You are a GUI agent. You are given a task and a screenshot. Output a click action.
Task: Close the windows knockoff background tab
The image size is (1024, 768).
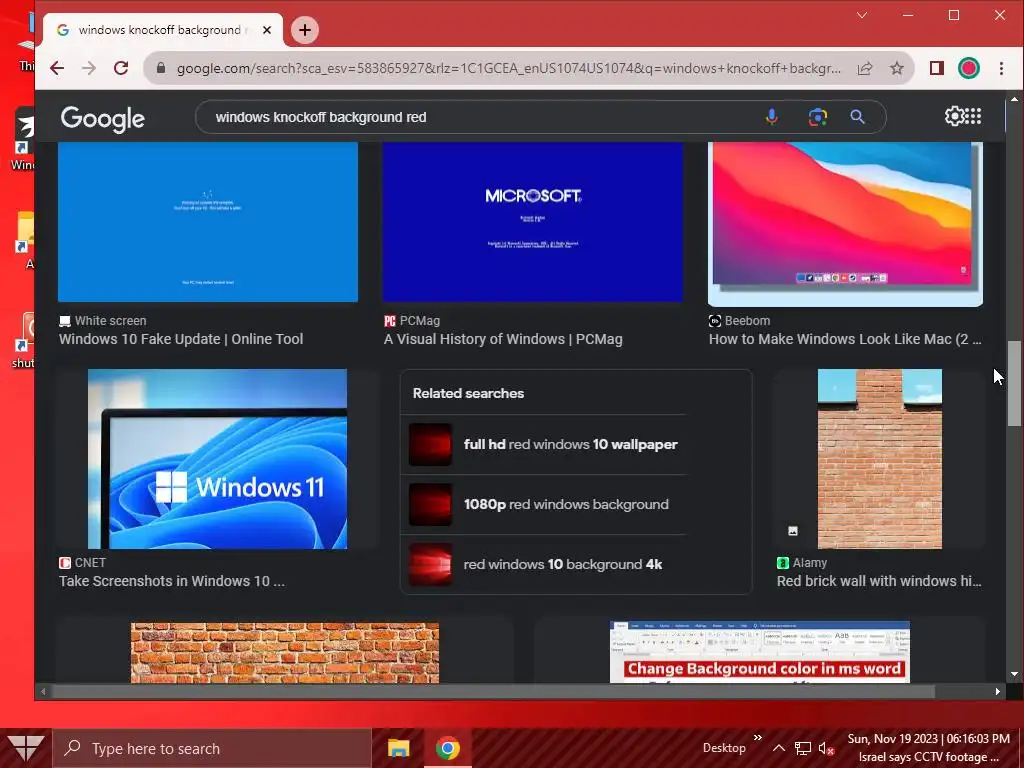click(266, 30)
